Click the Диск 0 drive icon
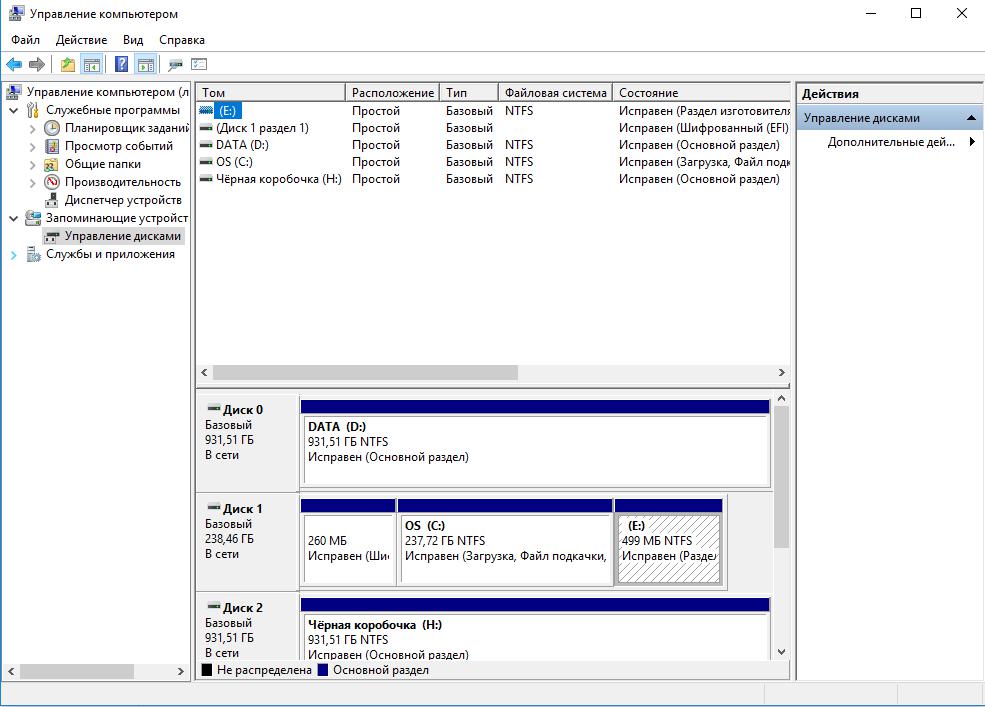The width and height of the screenshot is (985, 707). click(214, 408)
